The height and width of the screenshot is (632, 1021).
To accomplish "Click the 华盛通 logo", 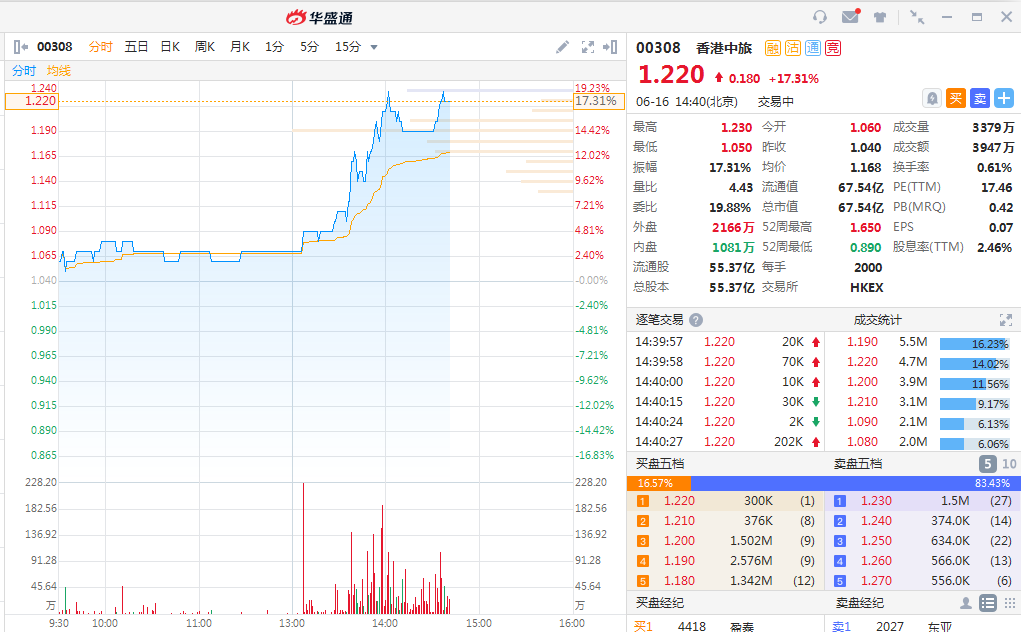I will (319, 18).
